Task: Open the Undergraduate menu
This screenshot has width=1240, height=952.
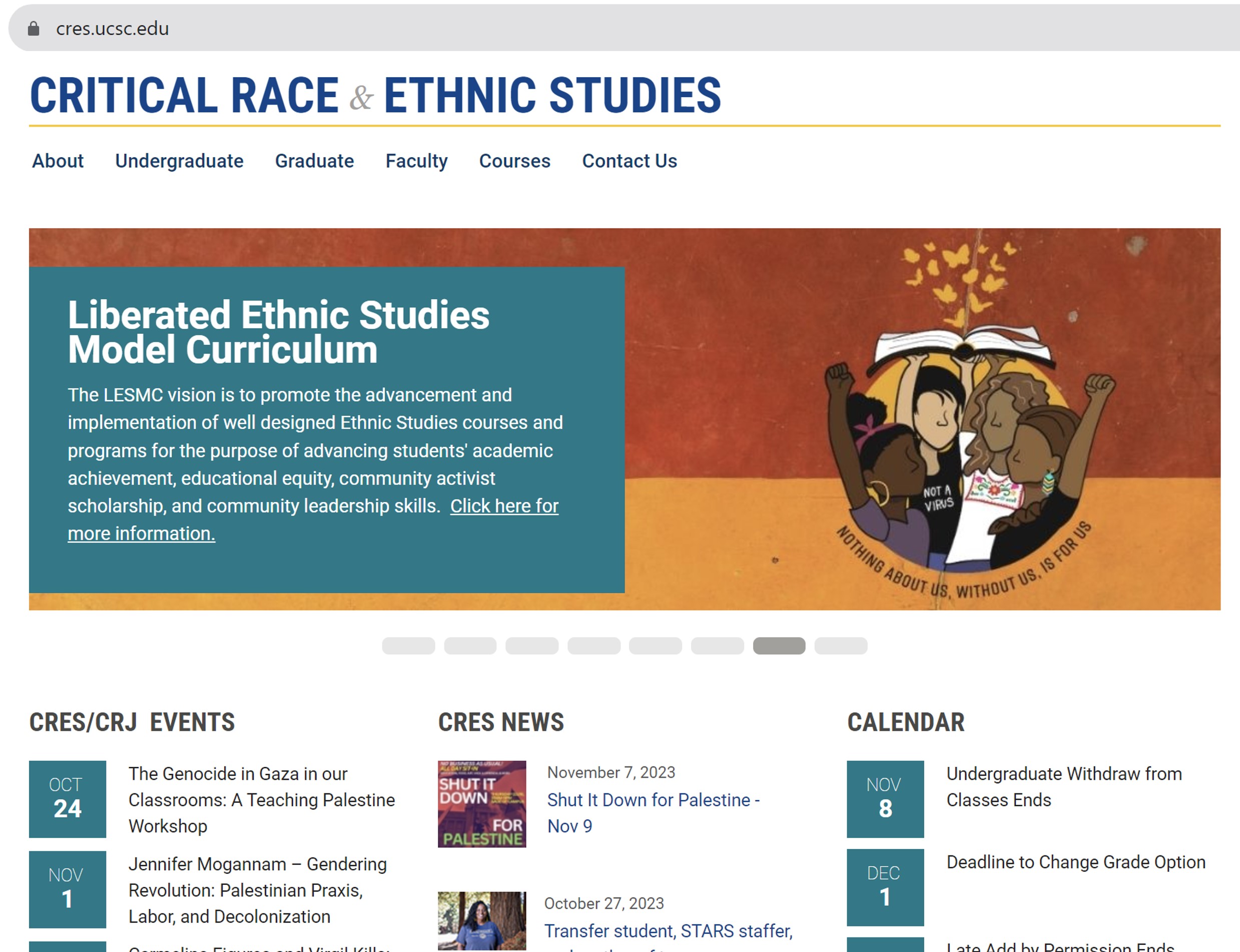Action: pos(179,161)
